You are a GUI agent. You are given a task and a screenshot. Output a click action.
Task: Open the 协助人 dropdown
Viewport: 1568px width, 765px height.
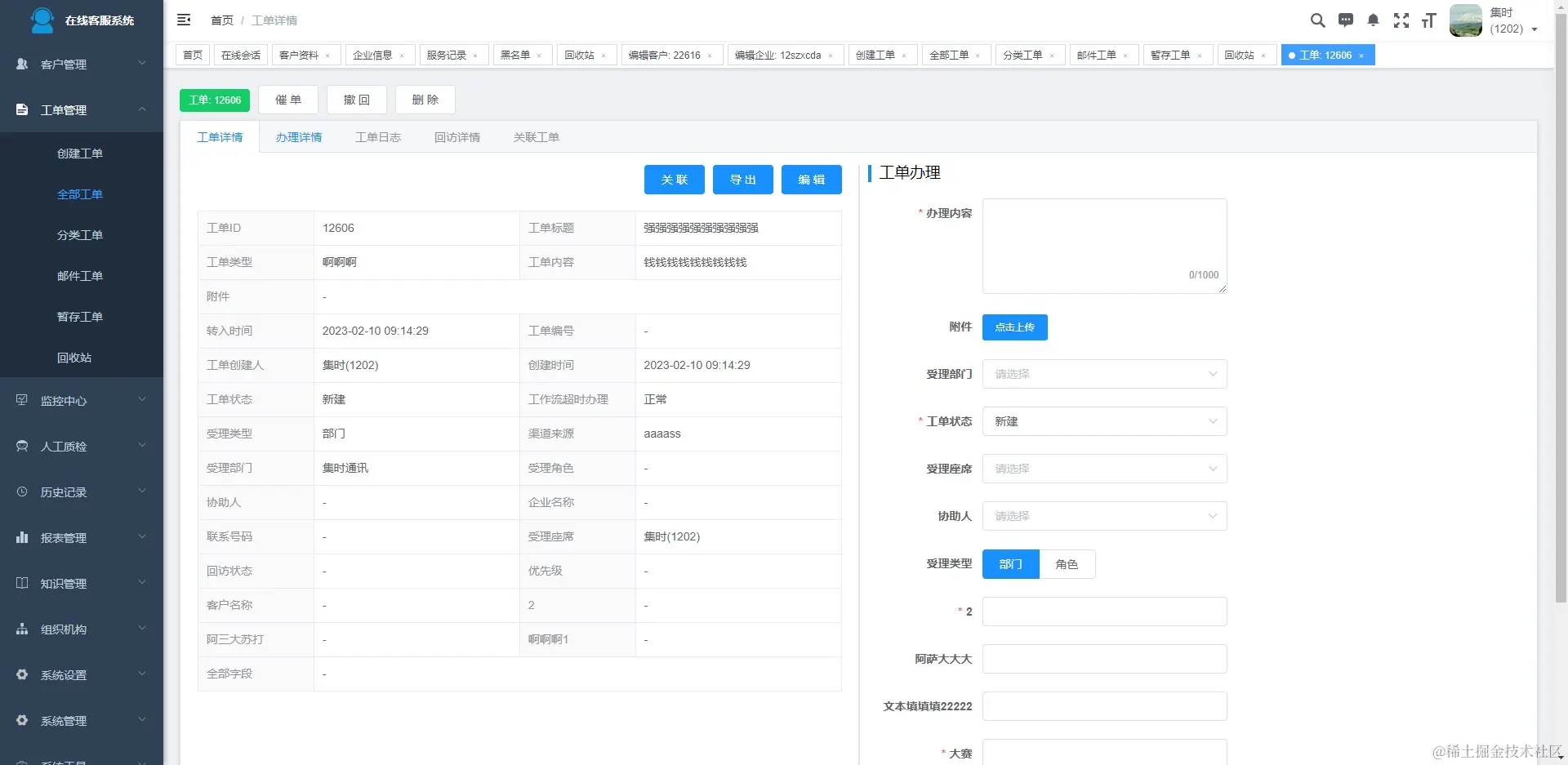coord(1104,516)
